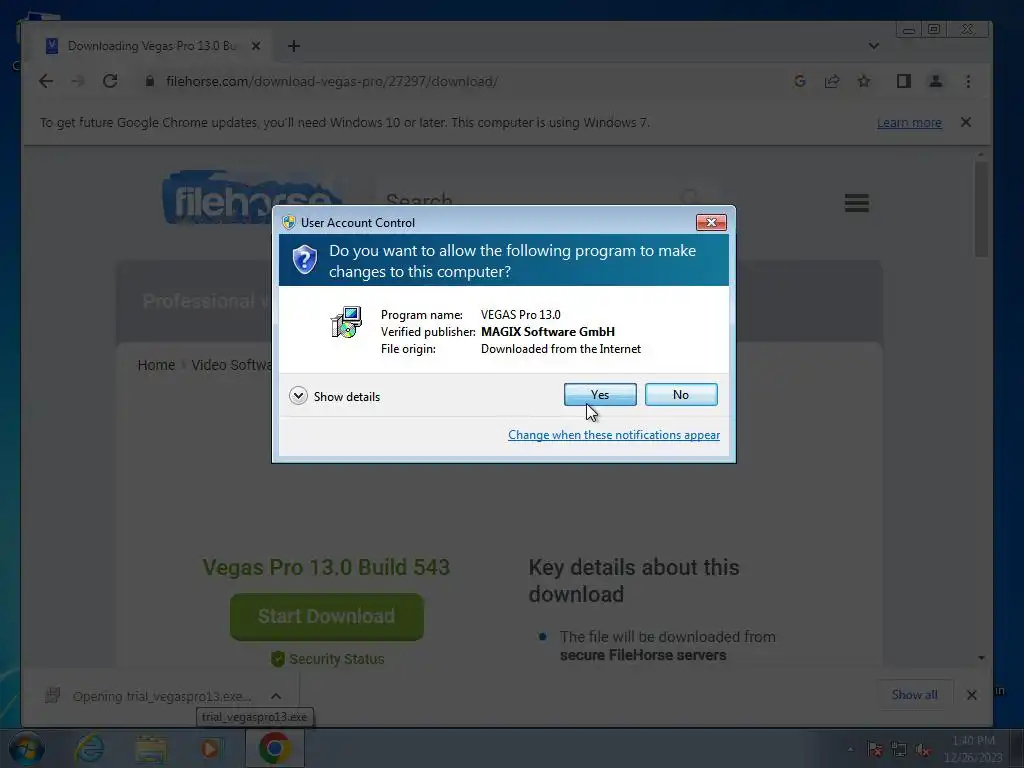Close the downloads bar
Viewport: 1024px width, 768px height.
[971, 695]
